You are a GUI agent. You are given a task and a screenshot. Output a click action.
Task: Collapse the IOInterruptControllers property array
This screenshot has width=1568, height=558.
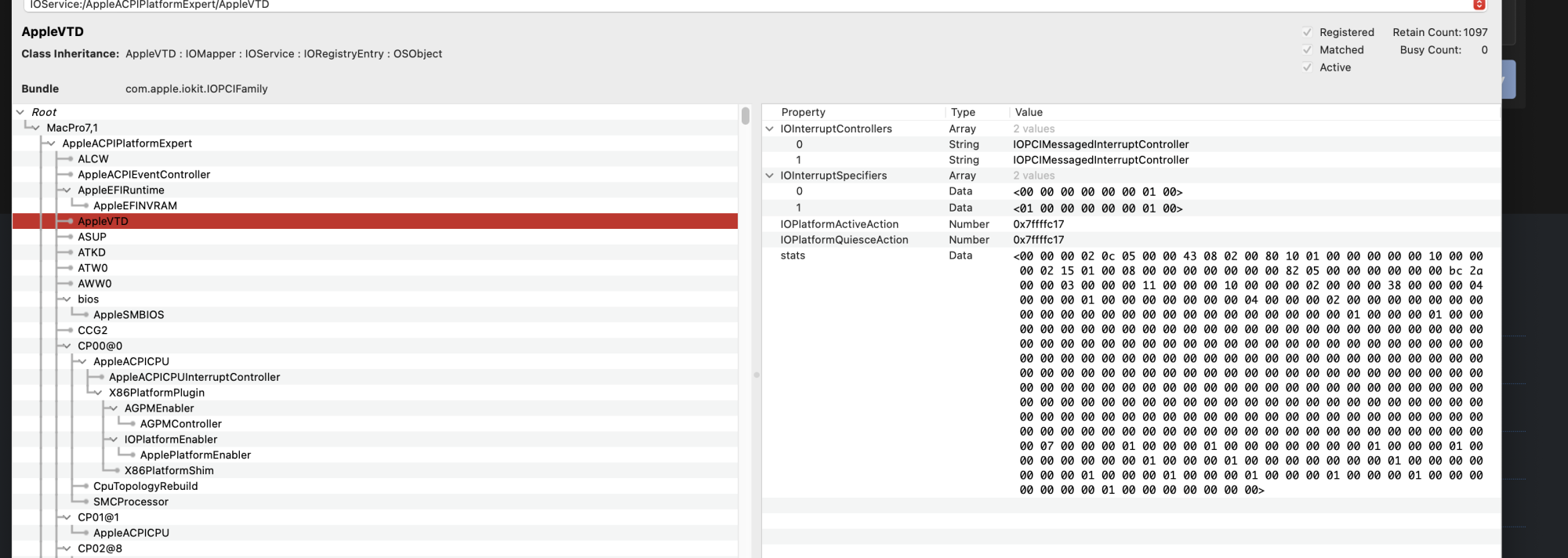(x=769, y=129)
